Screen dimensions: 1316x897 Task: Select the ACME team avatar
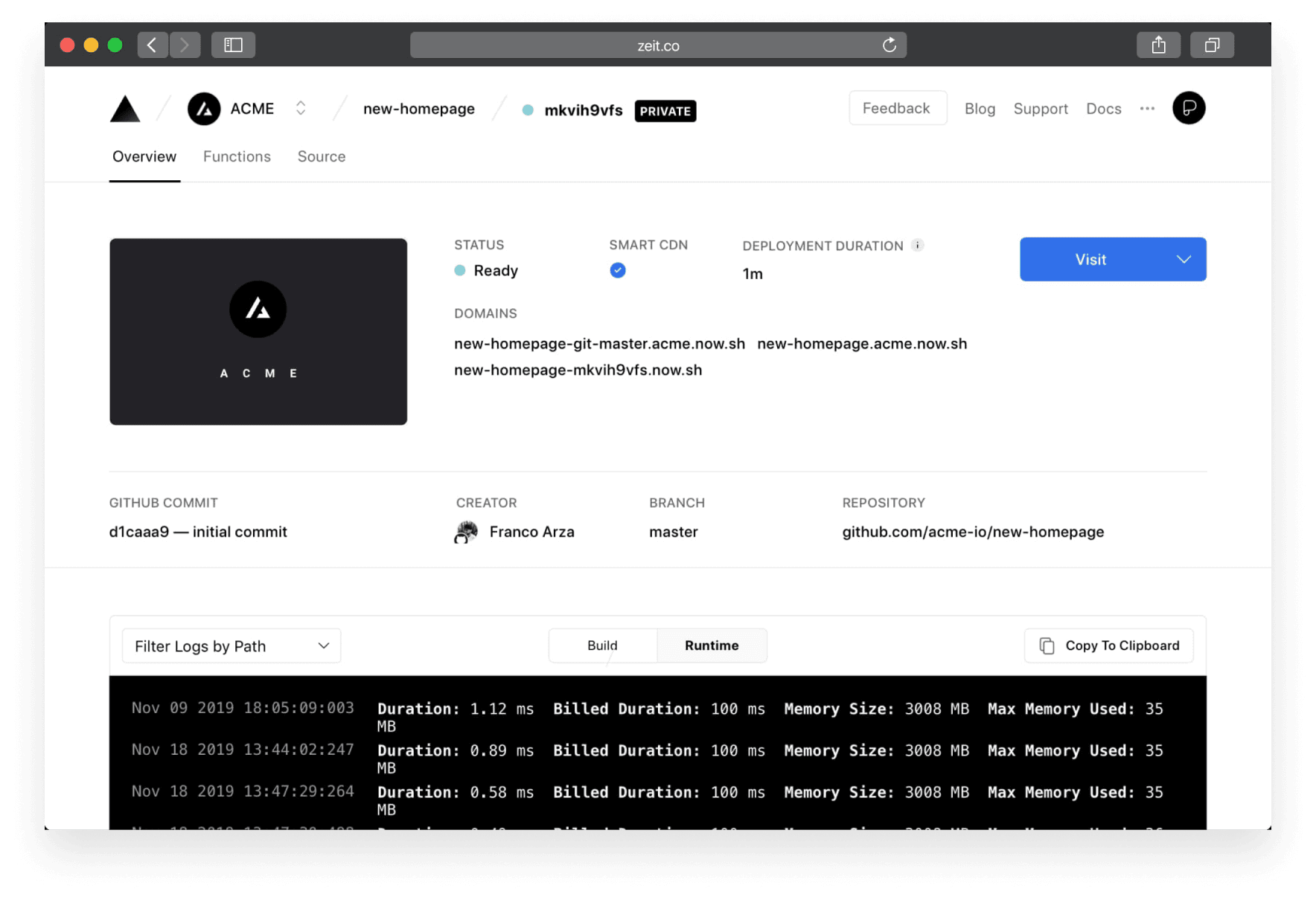pyautogui.click(x=204, y=109)
